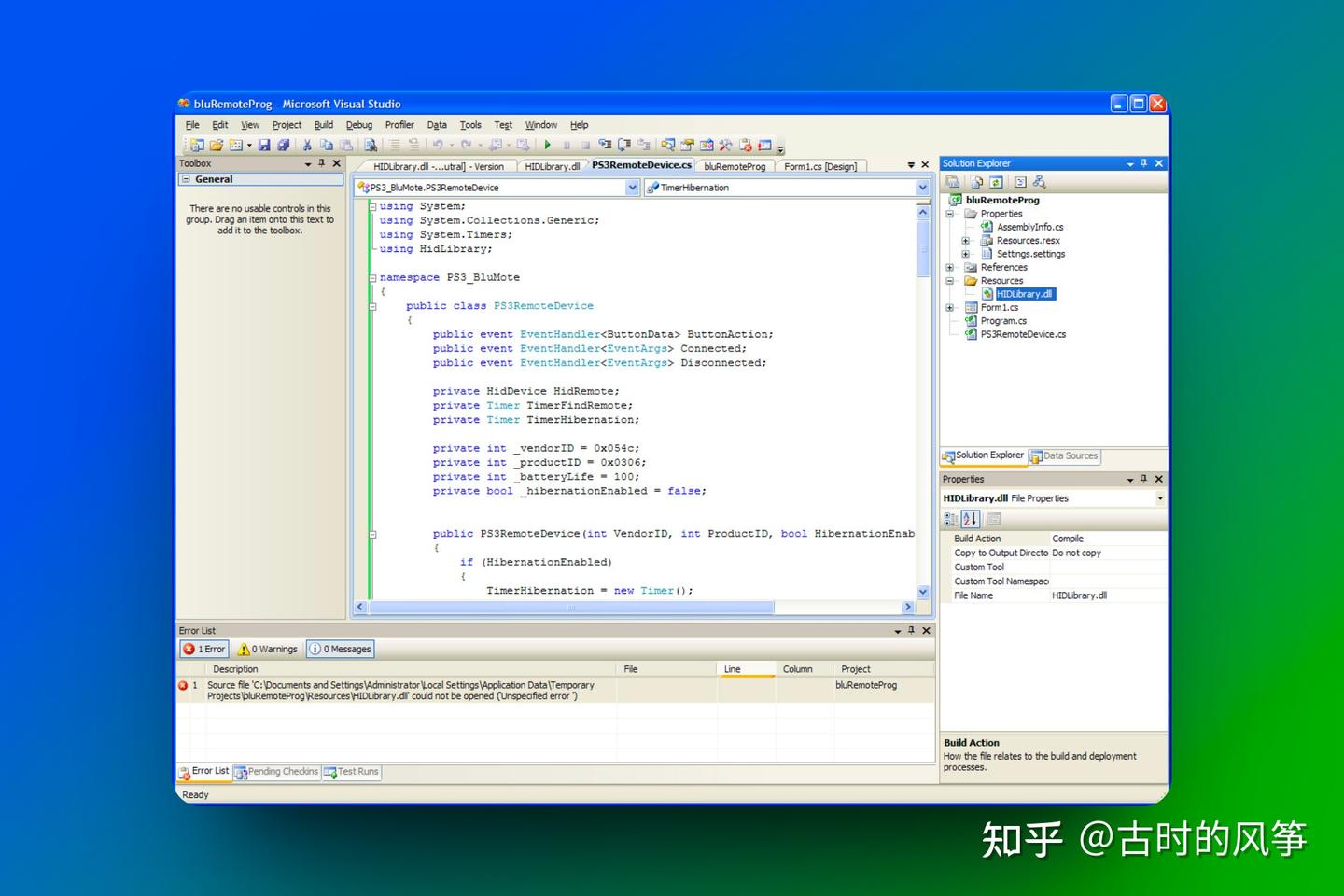Switch to the Data Sources tab

1064,456
